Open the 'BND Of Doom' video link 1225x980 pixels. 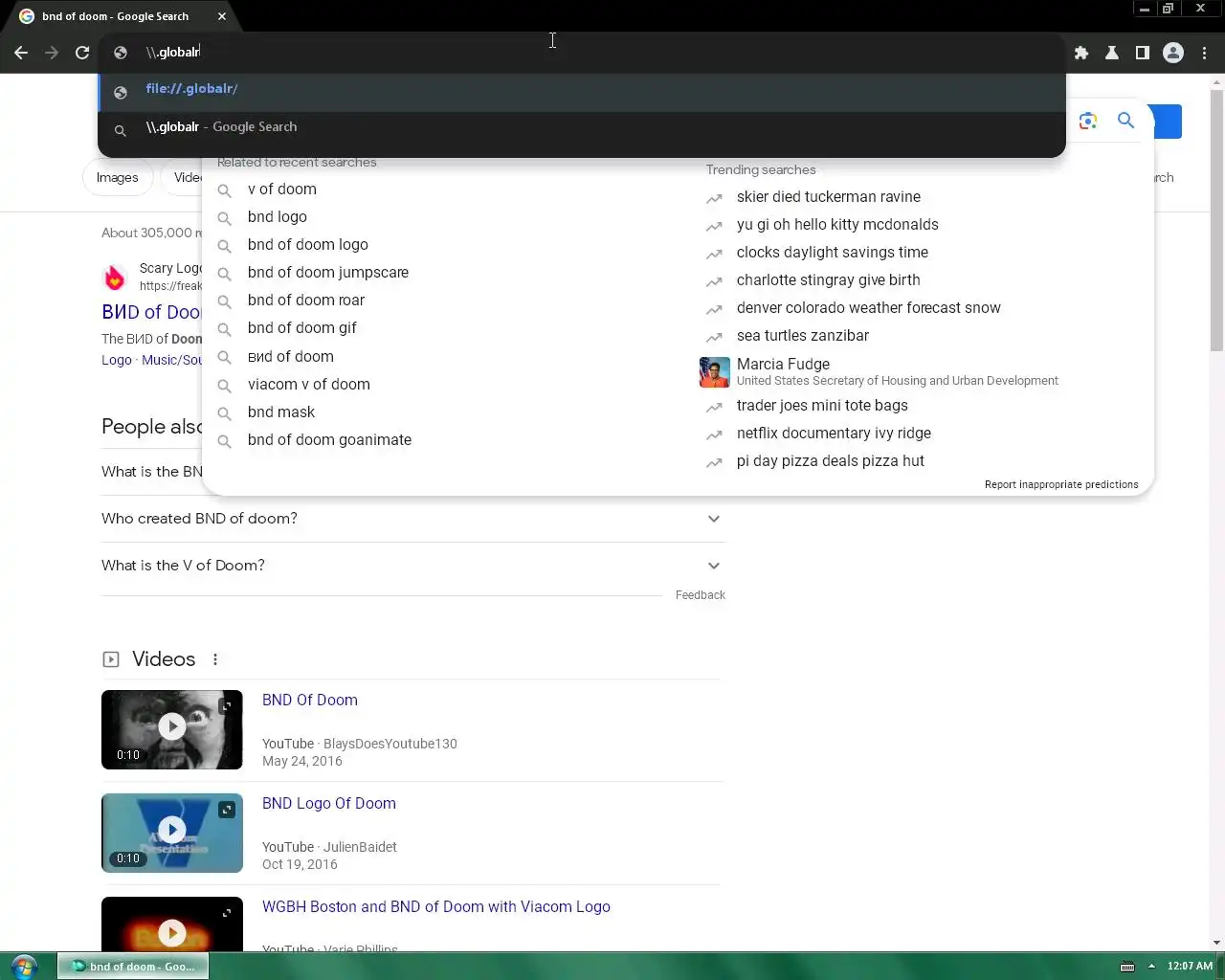coord(310,701)
